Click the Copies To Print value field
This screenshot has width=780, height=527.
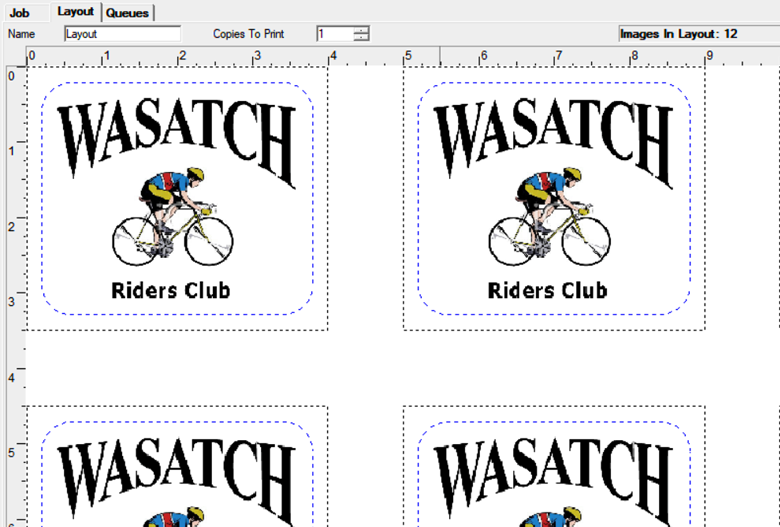[335, 34]
